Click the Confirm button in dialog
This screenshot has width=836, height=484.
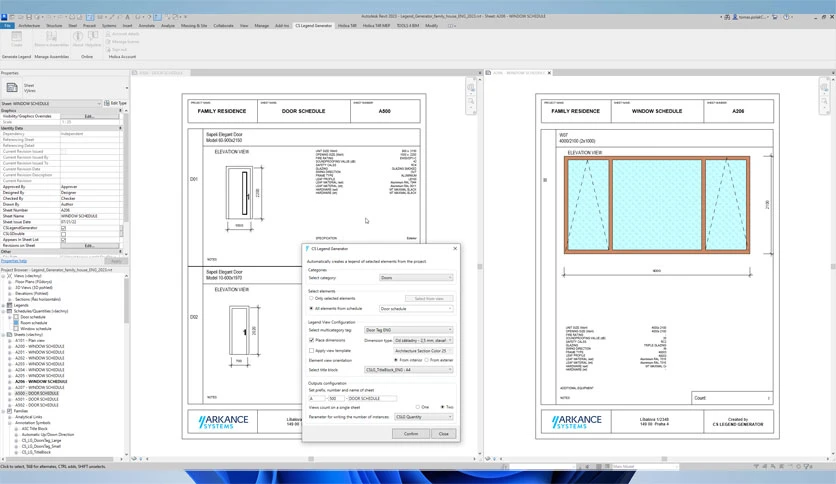point(411,434)
